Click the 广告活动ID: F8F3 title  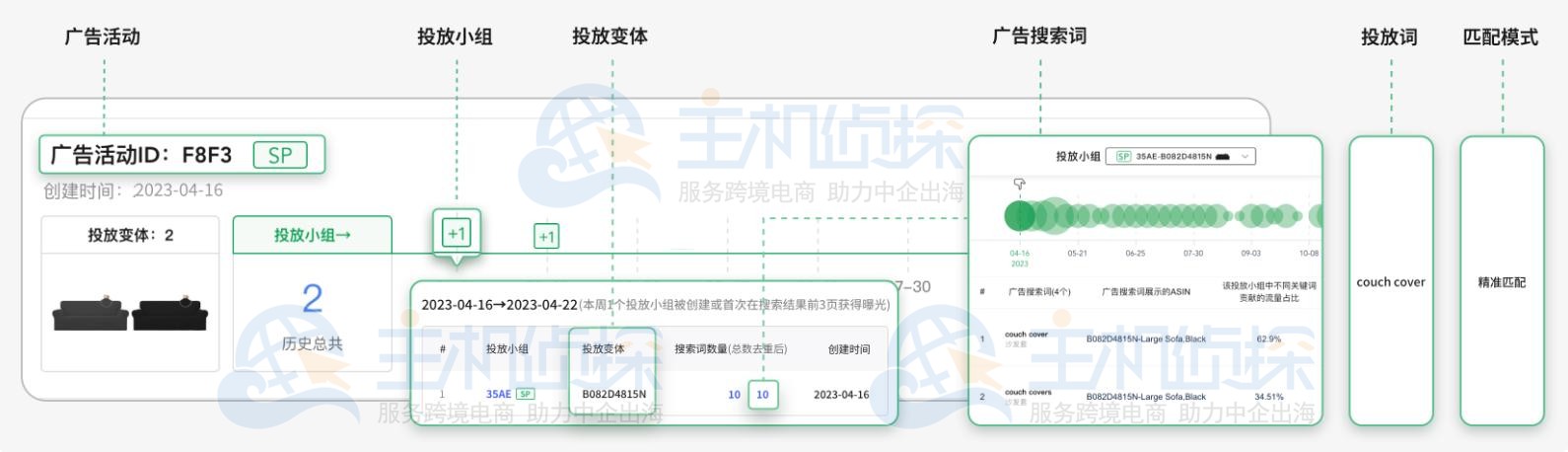(x=141, y=155)
